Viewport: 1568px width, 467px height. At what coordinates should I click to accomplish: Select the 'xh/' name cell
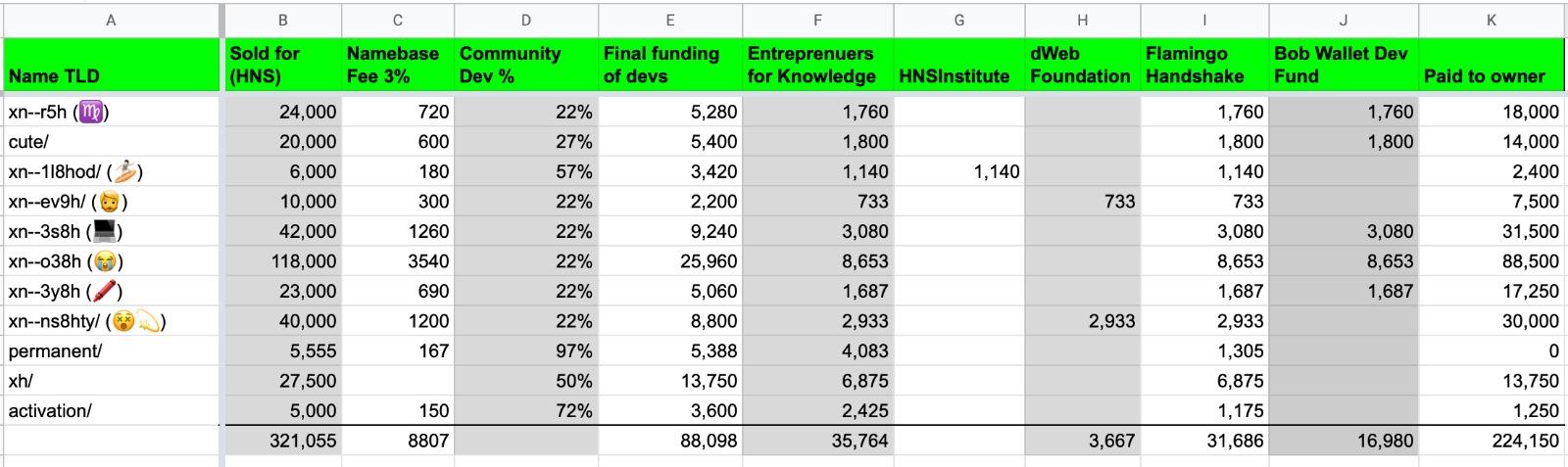[x=111, y=381]
